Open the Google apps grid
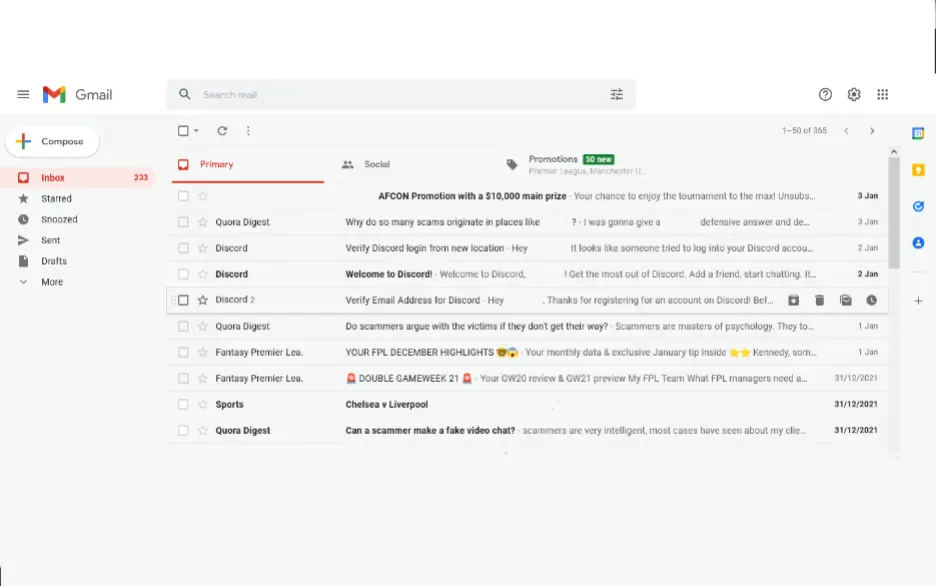This screenshot has width=936, height=586. coord(883,94)
